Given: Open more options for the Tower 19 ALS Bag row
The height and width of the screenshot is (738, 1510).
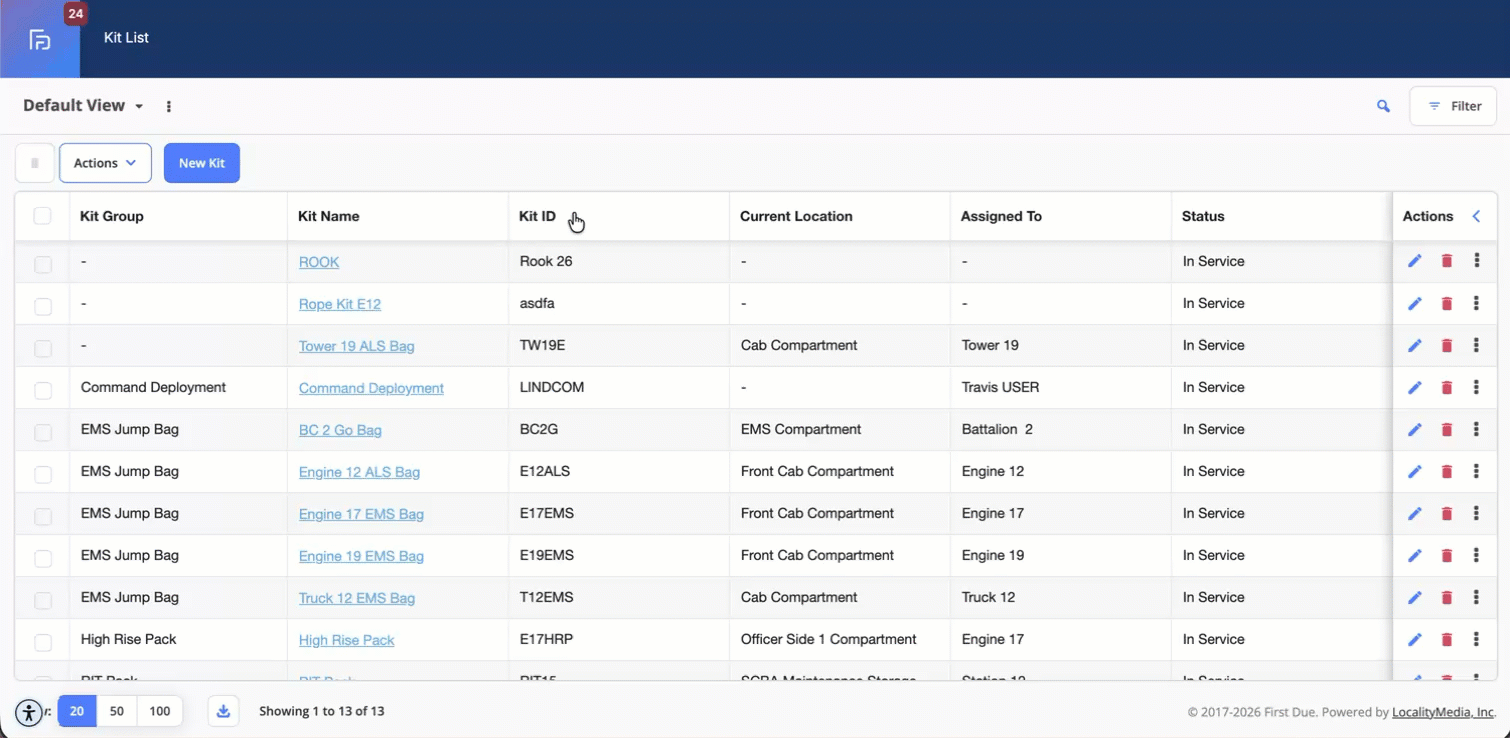Looking at the screenshot, I should (1477, 345).
